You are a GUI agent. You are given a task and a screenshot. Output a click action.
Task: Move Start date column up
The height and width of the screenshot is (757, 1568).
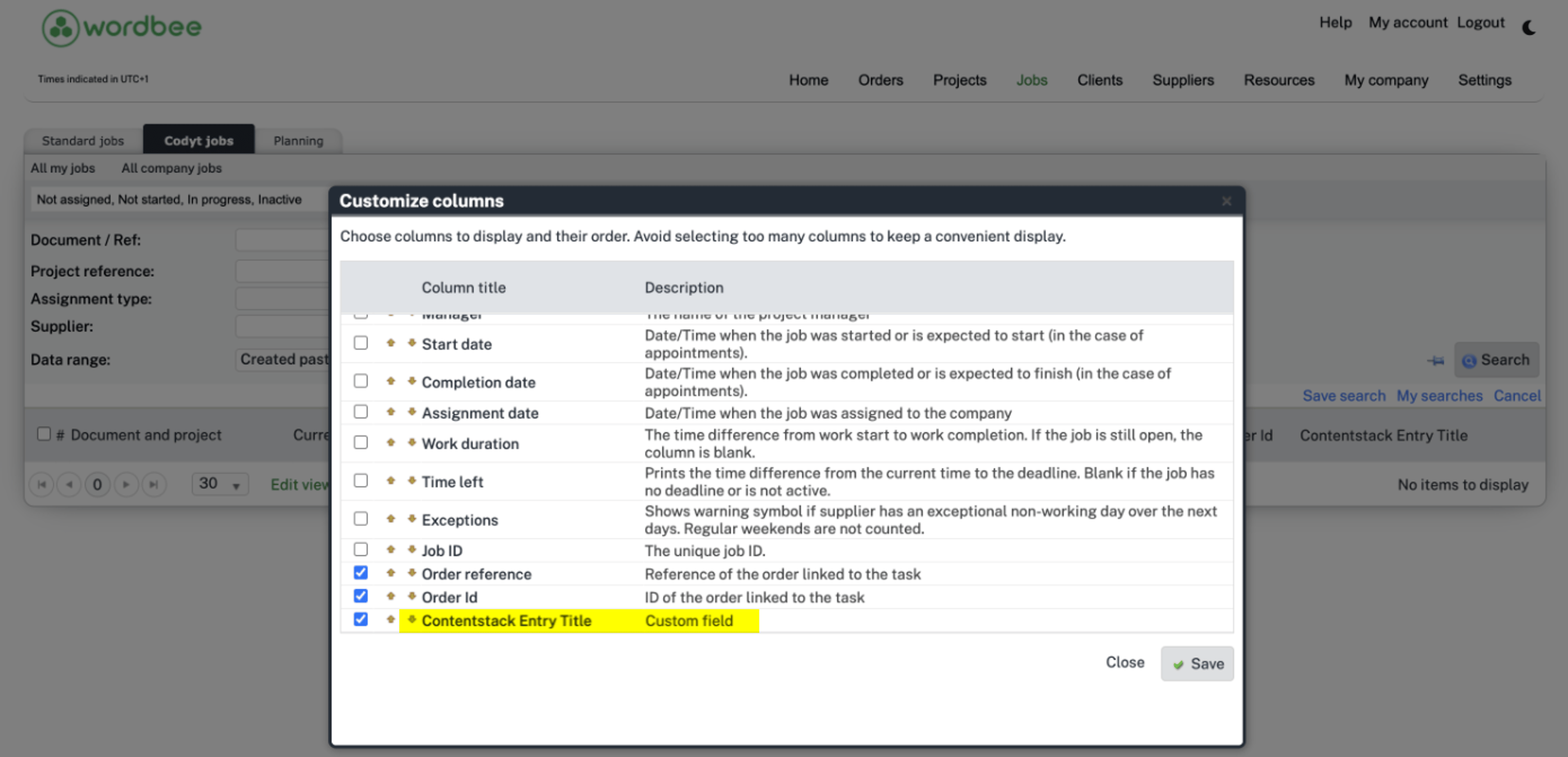click(391, 343)
